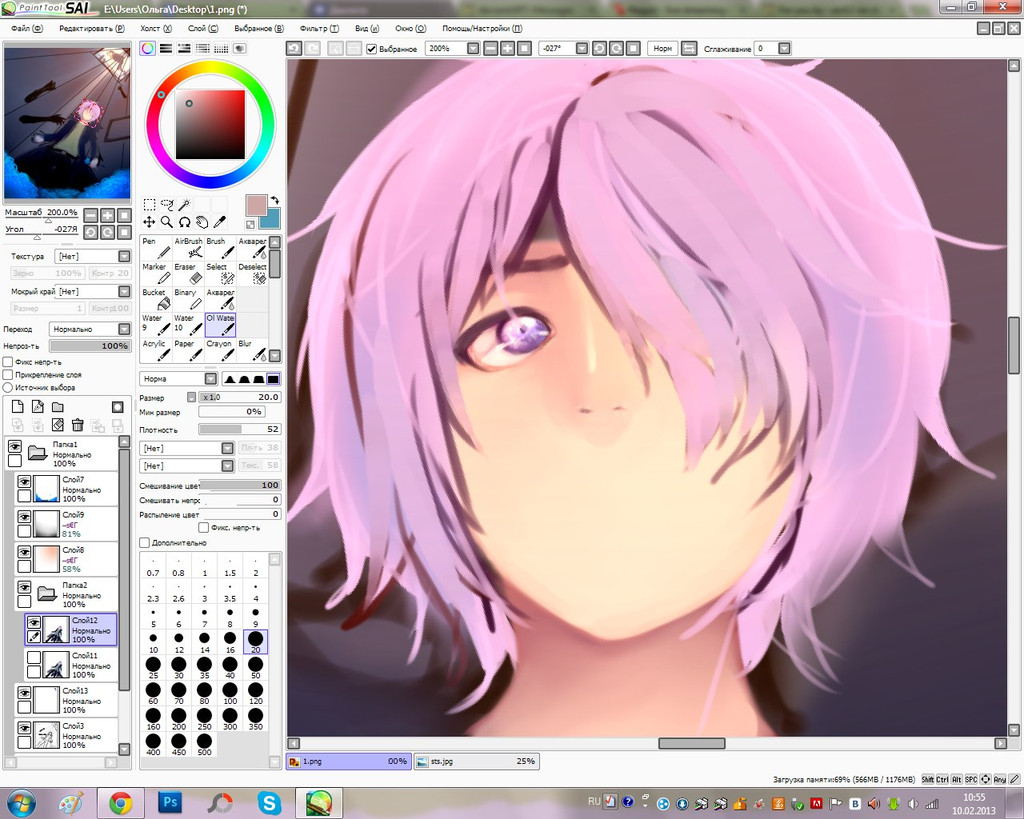Open the Холст menu
Screen dimensions: 1024x819
point(155,29)
